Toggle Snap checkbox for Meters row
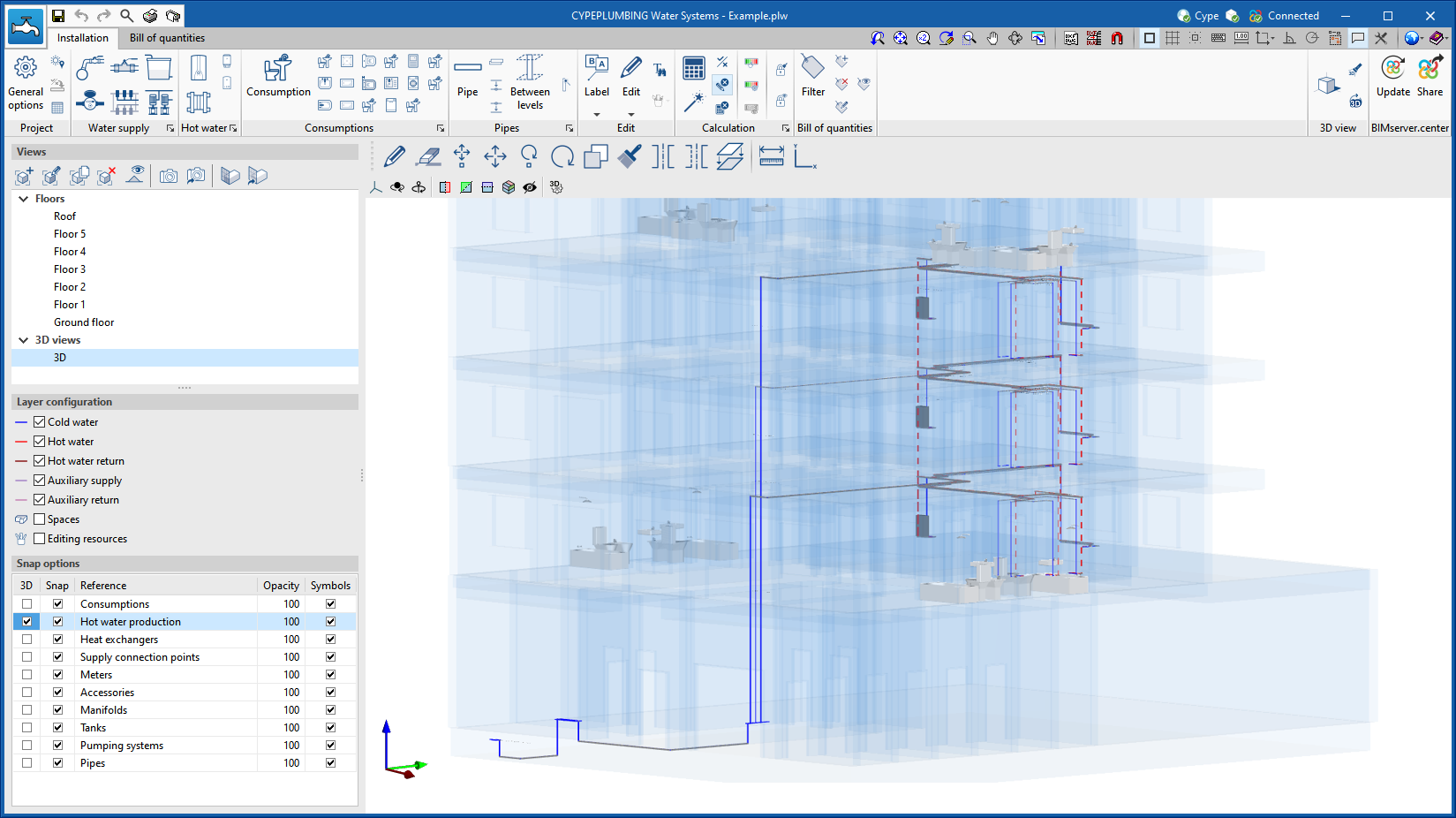This screenshot has height=818, width=1456. 57,675
